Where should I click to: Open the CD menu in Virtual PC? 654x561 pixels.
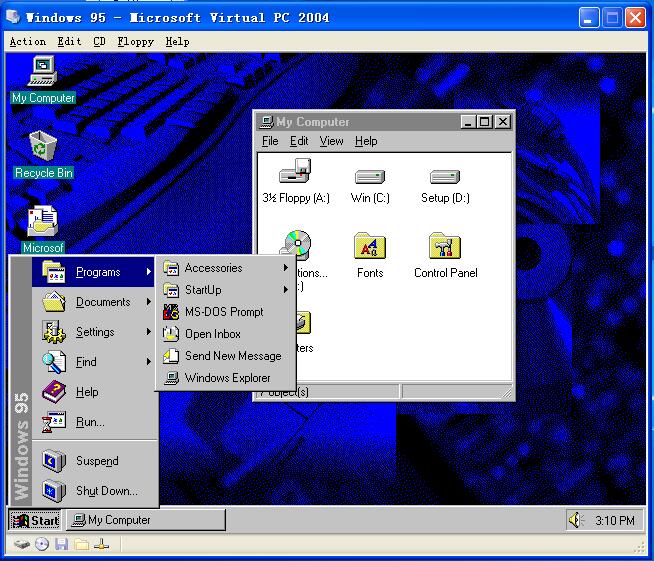click(99, 41)
